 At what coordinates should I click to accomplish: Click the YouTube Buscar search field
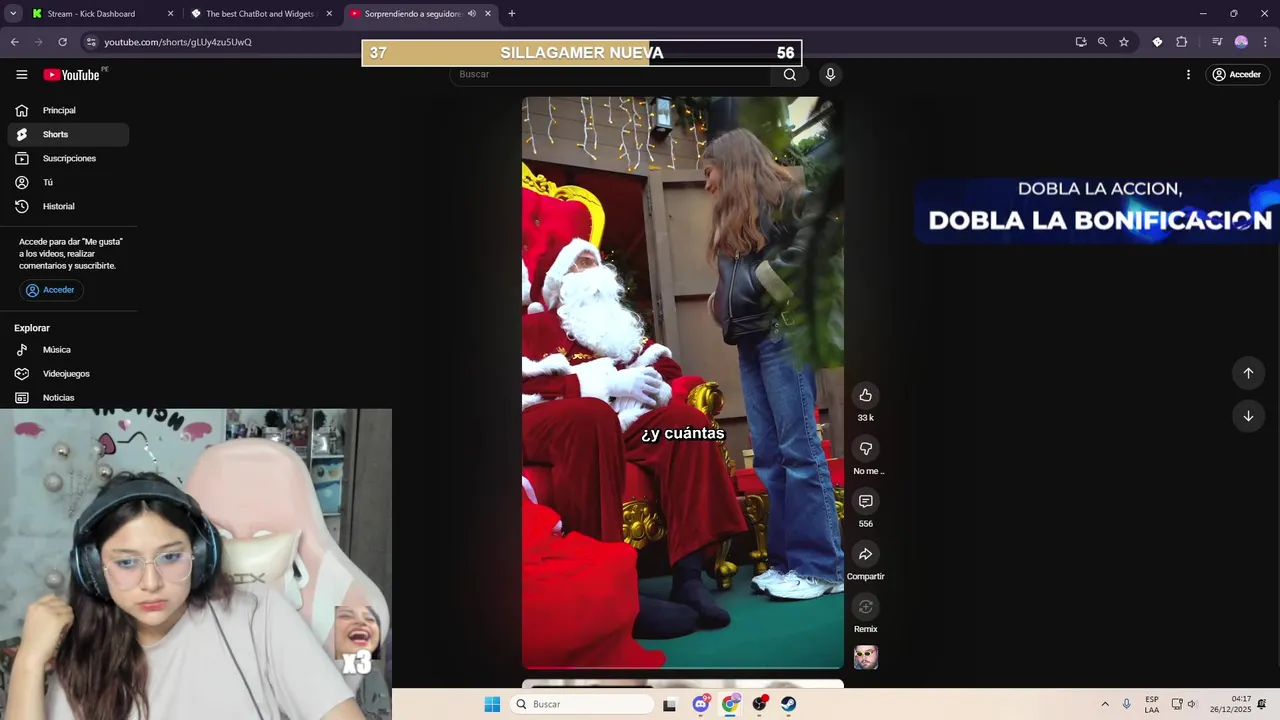[610, 74]
